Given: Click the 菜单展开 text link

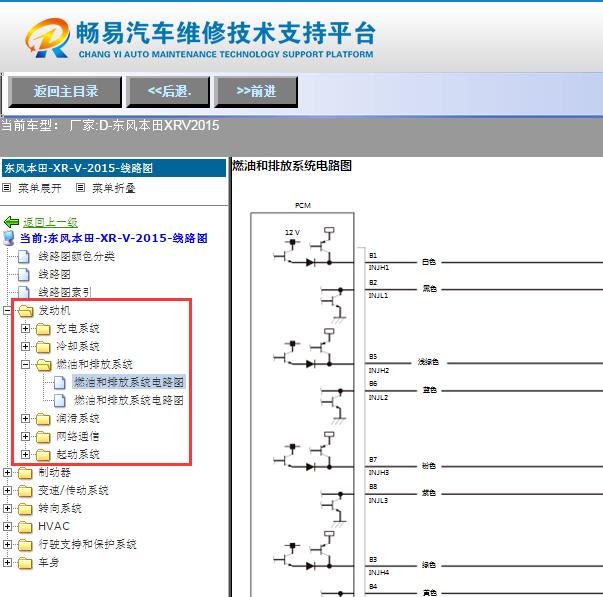Looking at the screenshot, I should 40,188.
